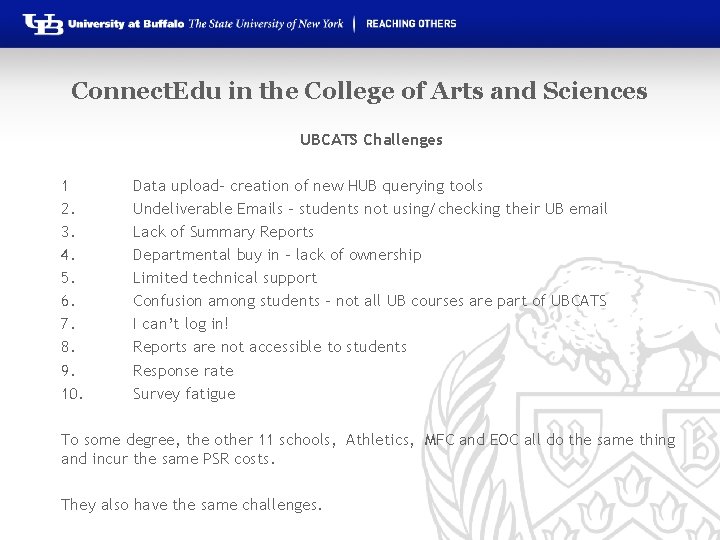Click the UB interlocking logo in header
The width and height of the screenshot is (720, 540).
pyautogui.click(x=43, y=24)
